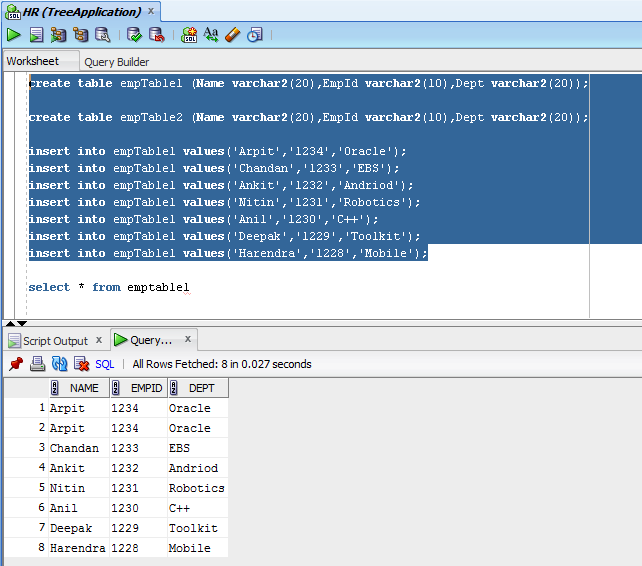The width and height of the screenshot is (642, 566).
Task: Pin the query result with the red pushpin
Action: [x=16, y=364]
